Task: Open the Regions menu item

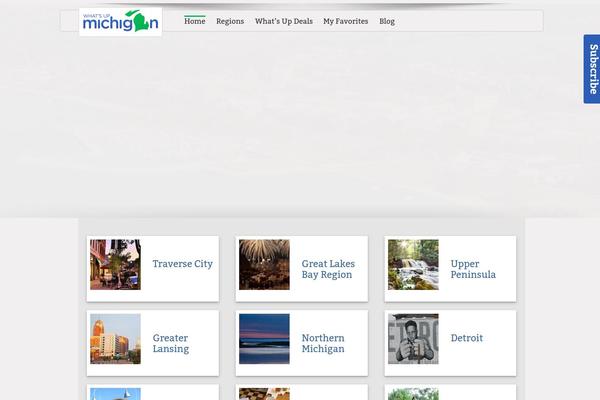Action: 230,21
